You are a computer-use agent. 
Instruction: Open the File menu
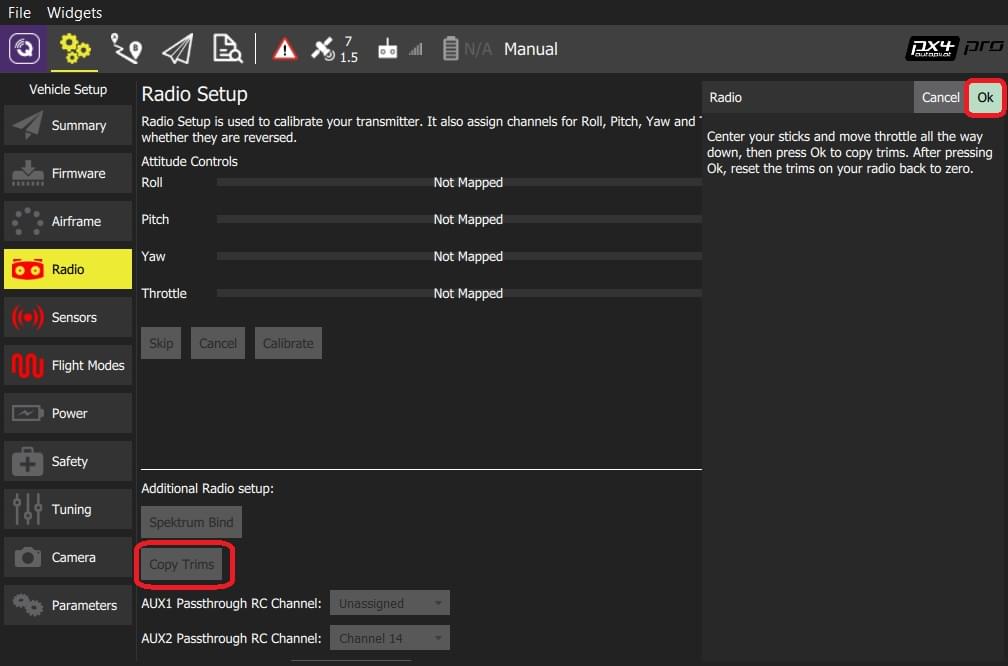(20, 13)
